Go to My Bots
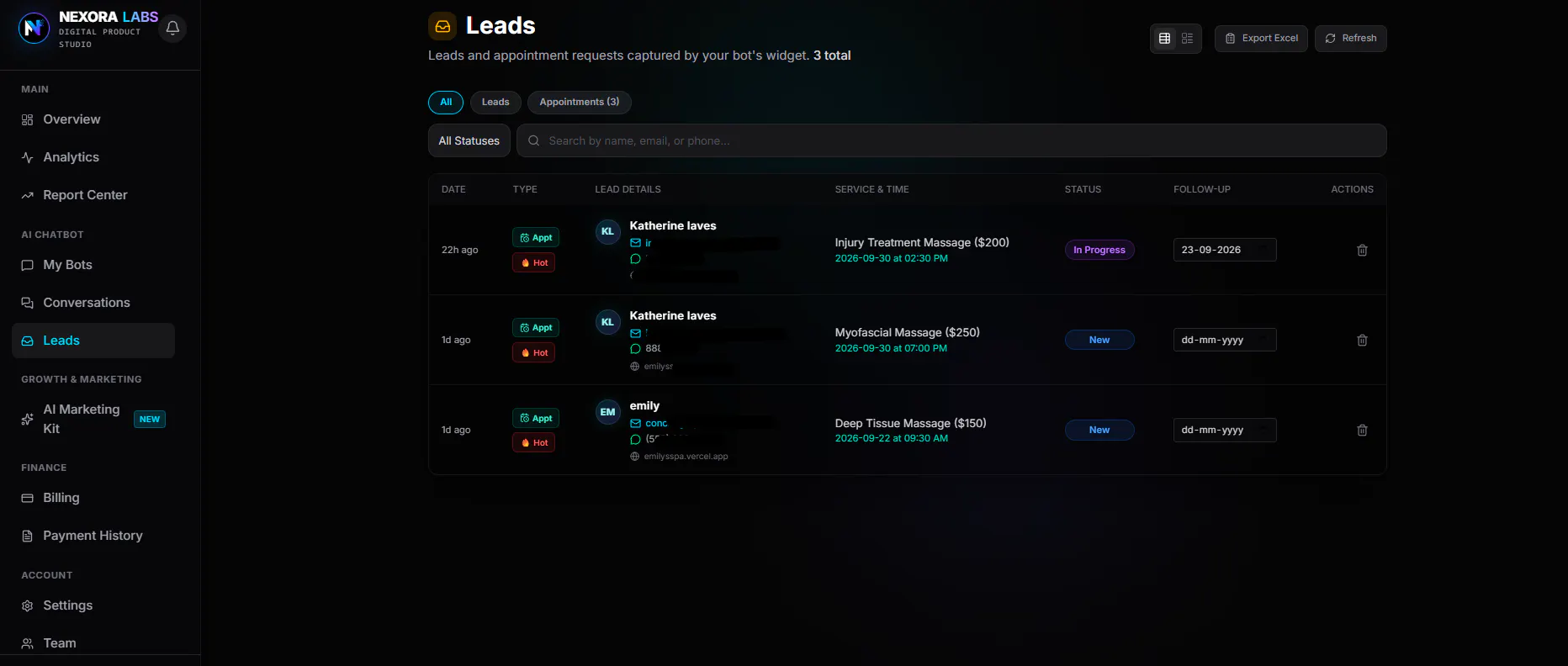1568x666 pixels. click(x=93, y=265)
